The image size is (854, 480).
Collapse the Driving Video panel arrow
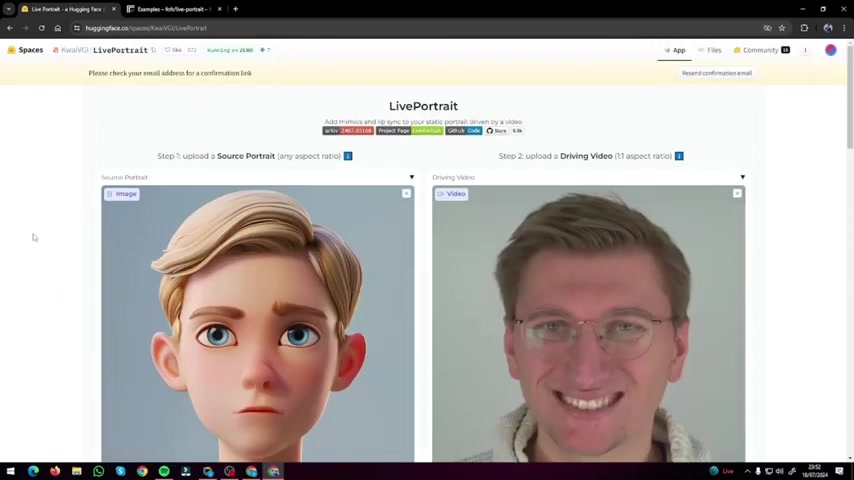pyautogui.click(x=742, y=177)
